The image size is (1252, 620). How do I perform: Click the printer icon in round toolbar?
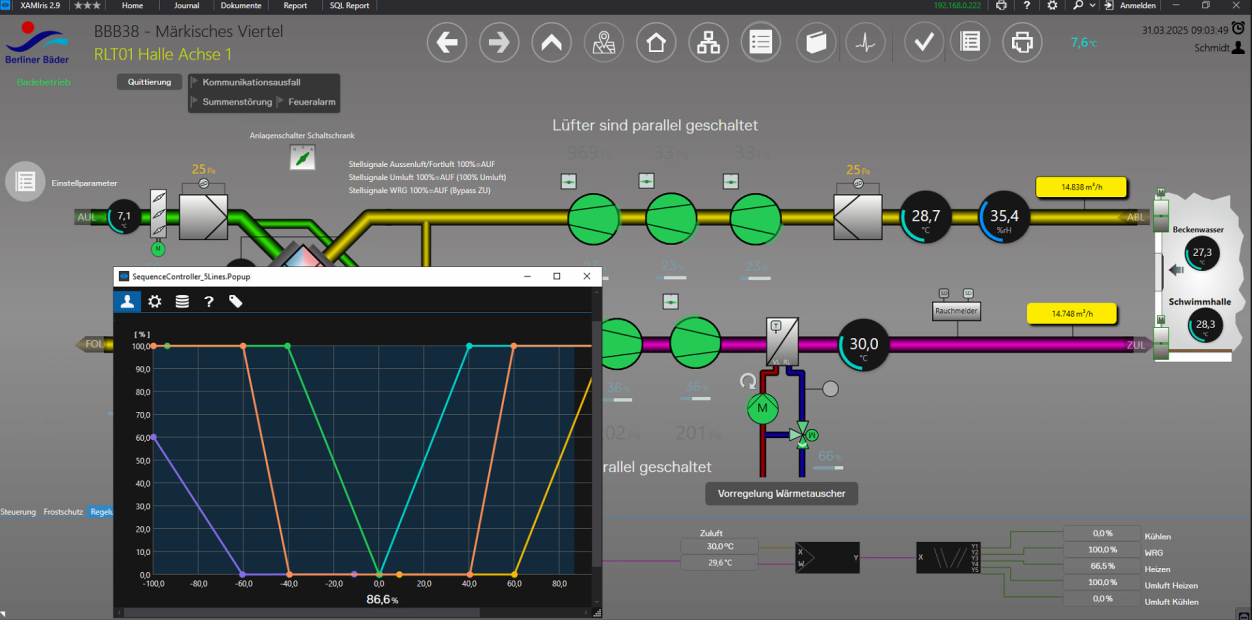coord(1021,43)
